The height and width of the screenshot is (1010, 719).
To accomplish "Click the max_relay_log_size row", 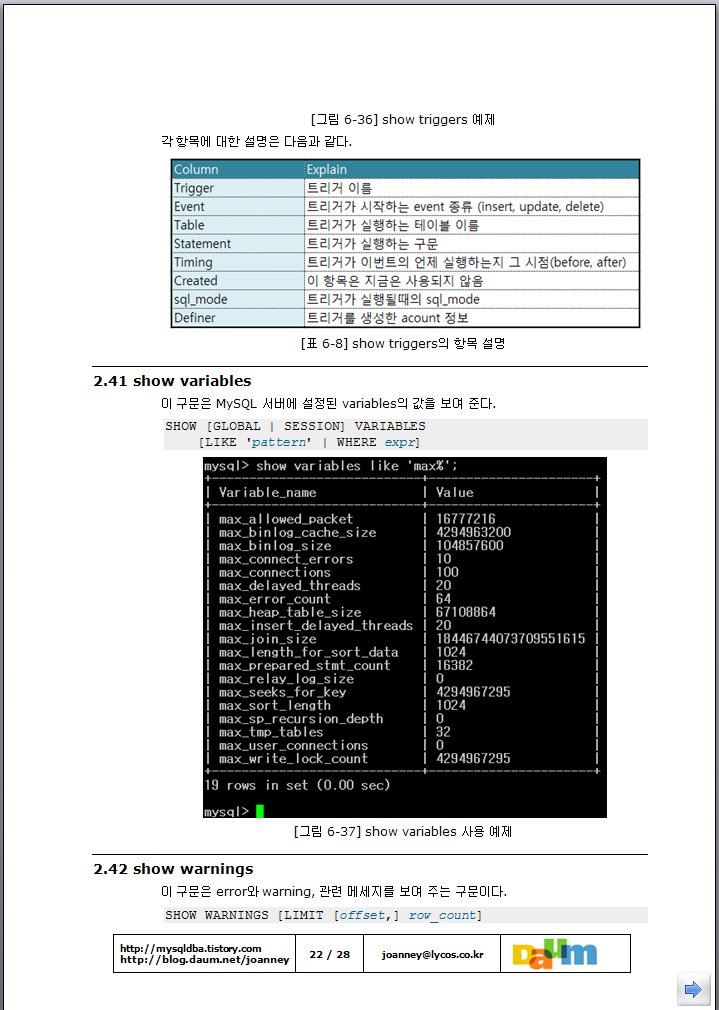I will click(402, 679).
